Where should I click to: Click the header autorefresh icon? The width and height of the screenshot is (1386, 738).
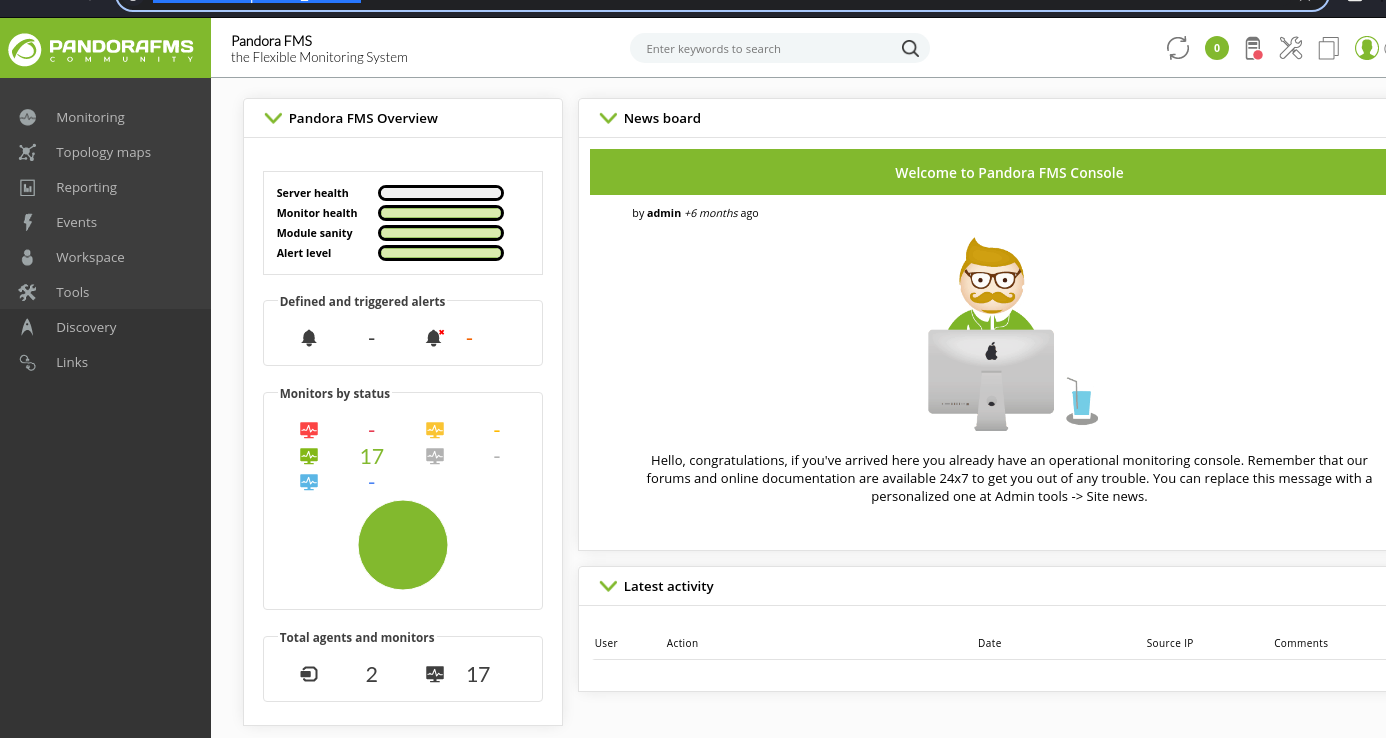[x=1178, y=48]
